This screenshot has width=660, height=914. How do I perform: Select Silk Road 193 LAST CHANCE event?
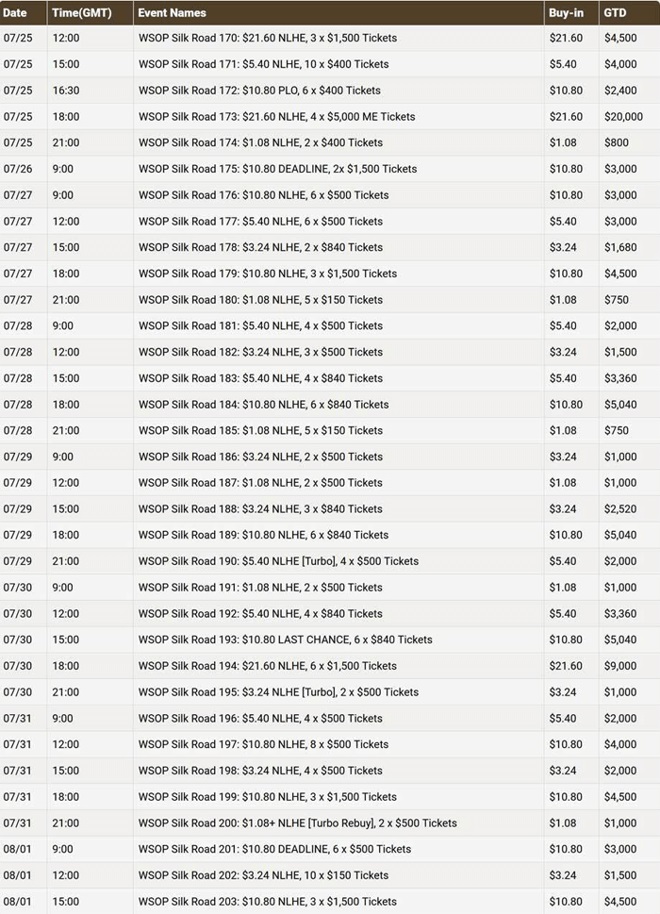[285, 639]
